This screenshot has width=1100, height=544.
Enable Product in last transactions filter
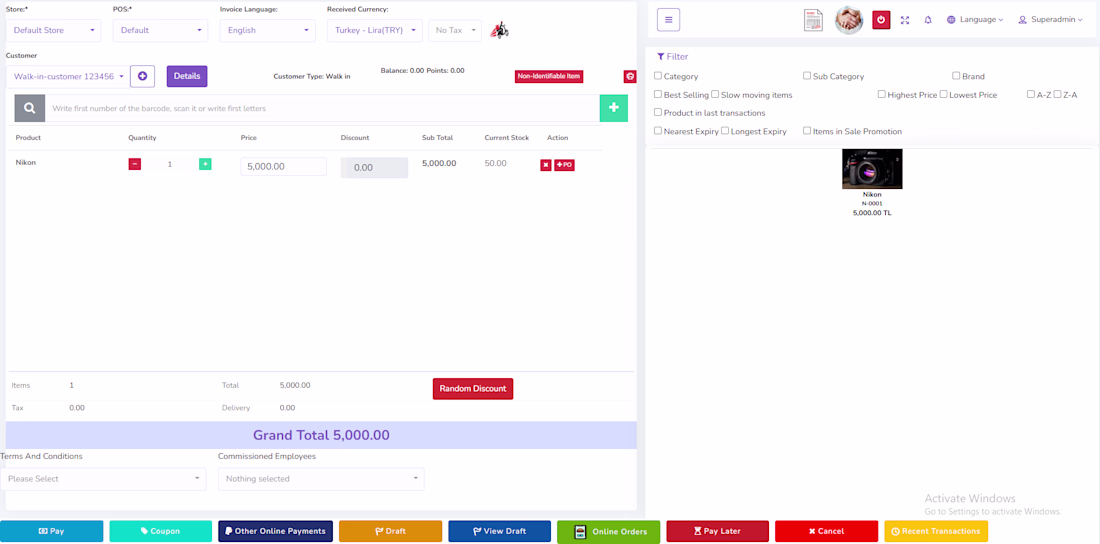[x=658, y=112]
